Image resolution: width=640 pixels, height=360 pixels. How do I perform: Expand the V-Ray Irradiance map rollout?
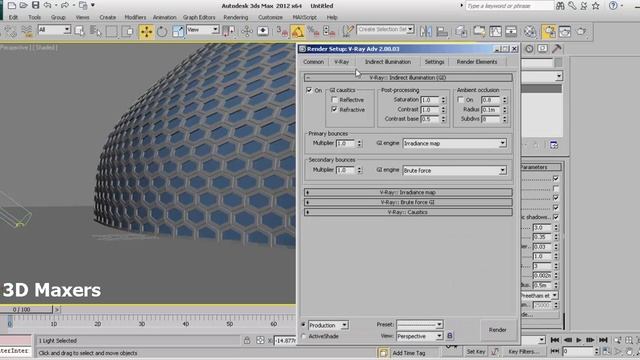tap(408, 192)
